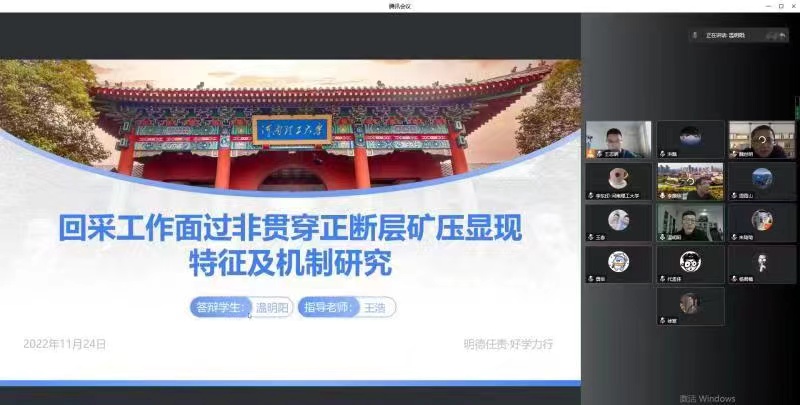The image size is (800, 405).
Task: Click the 指导老师 label on the slide
Action: point(328,307)
